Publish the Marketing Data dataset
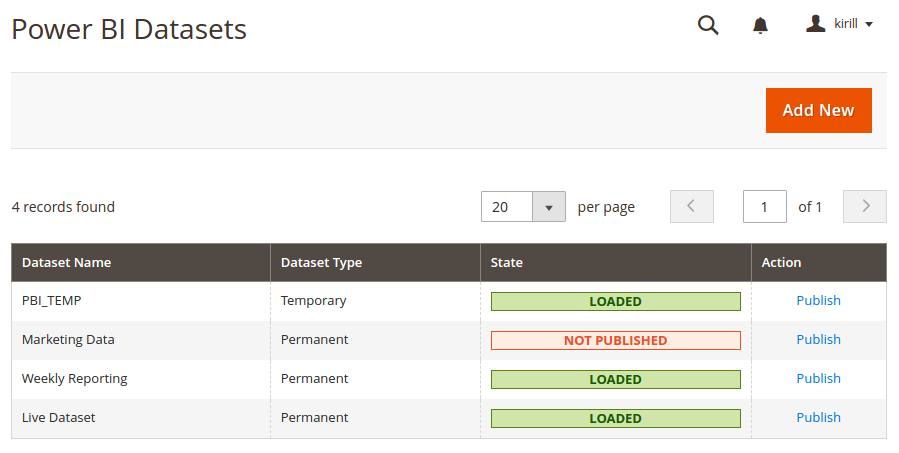Screen dimensions: 899x453 tap(818, 339)
